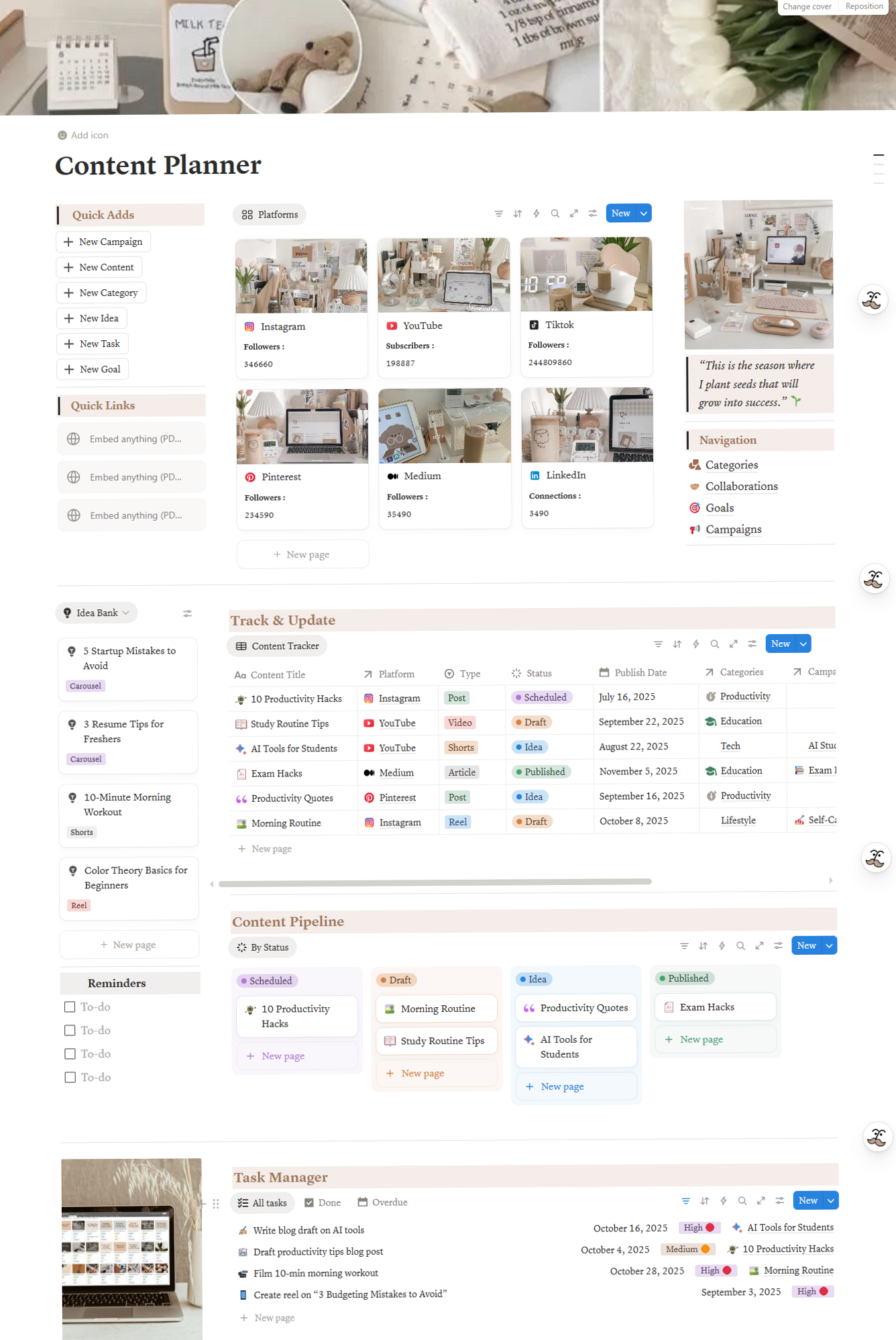Click the New Goal quick add button
This screenshot has height=1340, width=896.
coord(93,369)
